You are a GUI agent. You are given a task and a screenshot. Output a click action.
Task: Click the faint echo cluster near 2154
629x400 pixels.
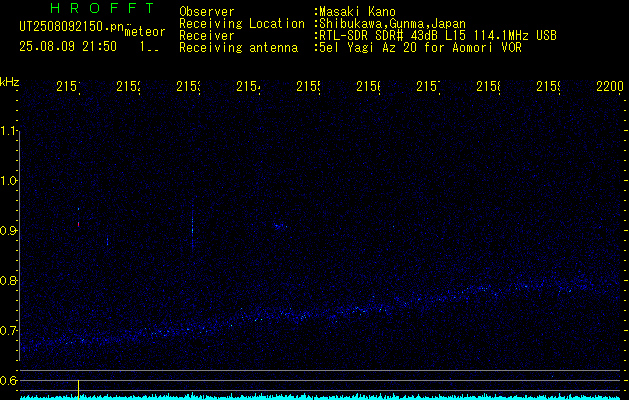pos(280,226)
